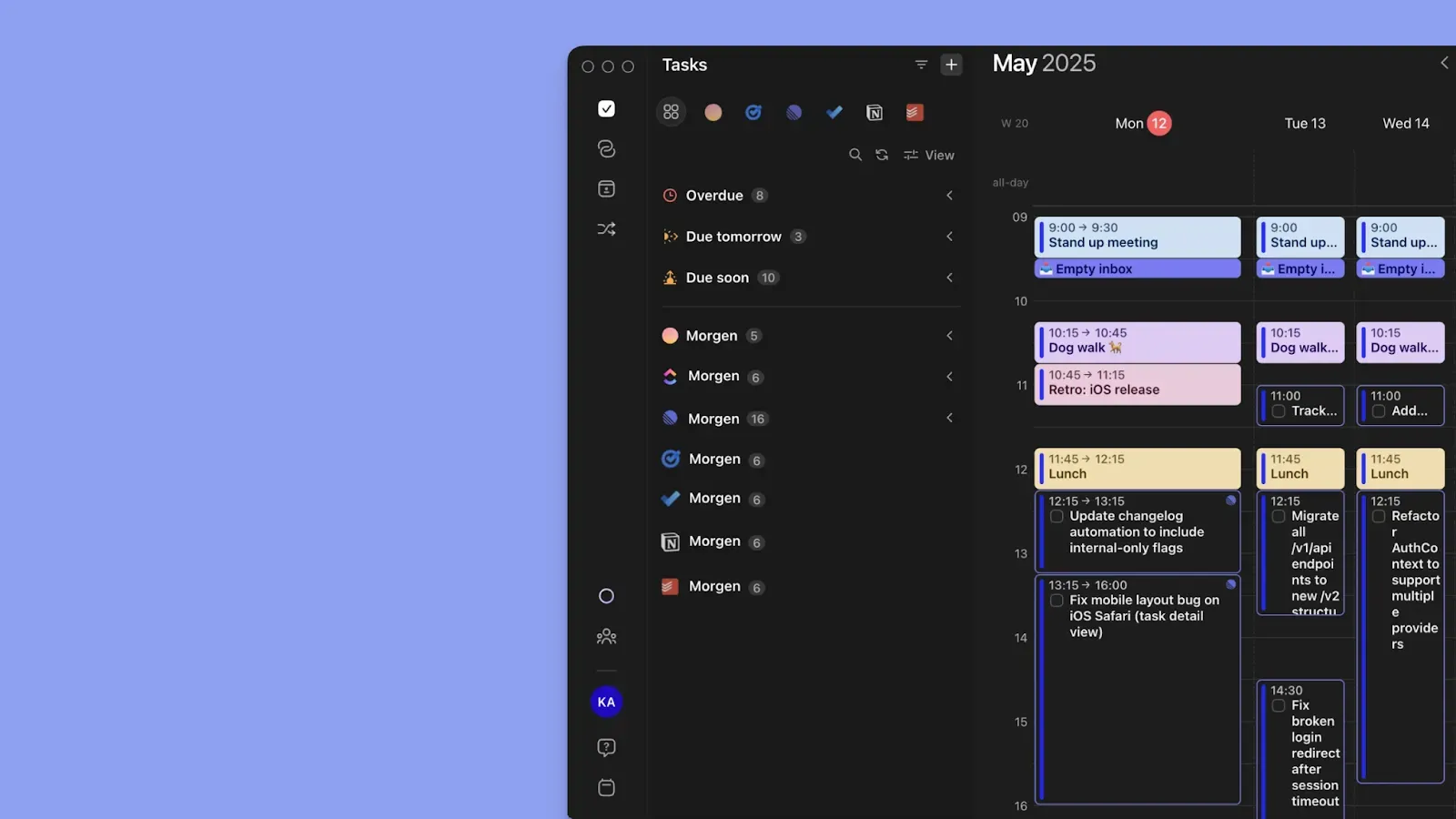The height and width of the screenshot is (819, 1456).
Task: Open the integrations link icon in sidebar
Action: tap(606, 148)
